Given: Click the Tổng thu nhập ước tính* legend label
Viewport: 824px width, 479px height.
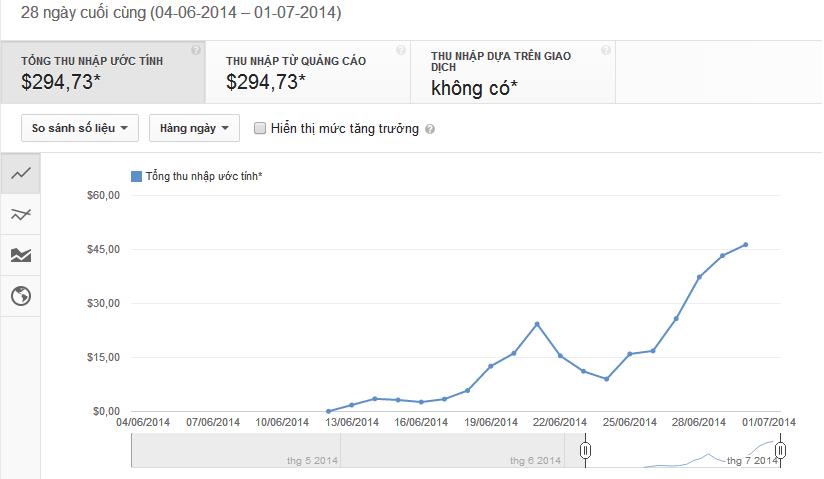Looking at the screenshot, I should tap(204, 177).
